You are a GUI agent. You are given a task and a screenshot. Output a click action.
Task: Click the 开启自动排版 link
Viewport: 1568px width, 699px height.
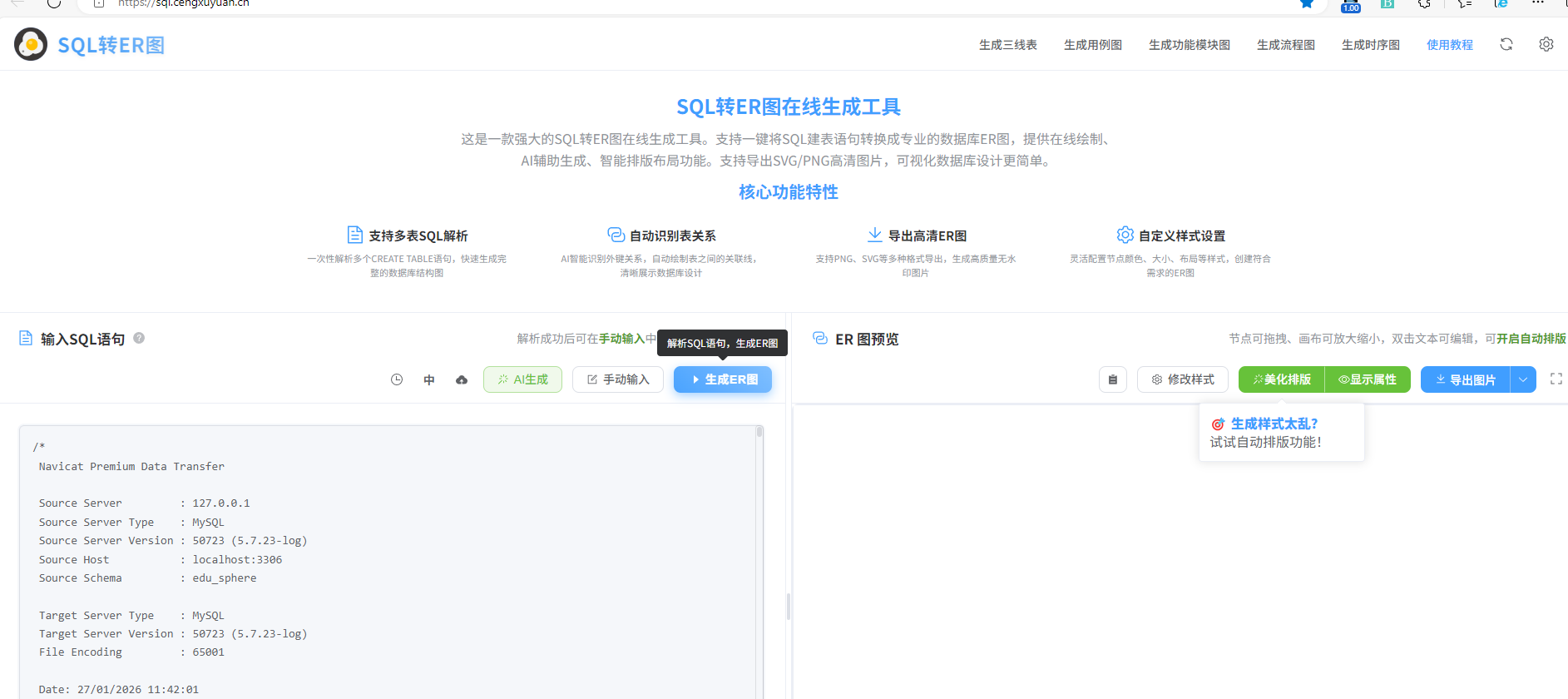tap(1531, 339)
